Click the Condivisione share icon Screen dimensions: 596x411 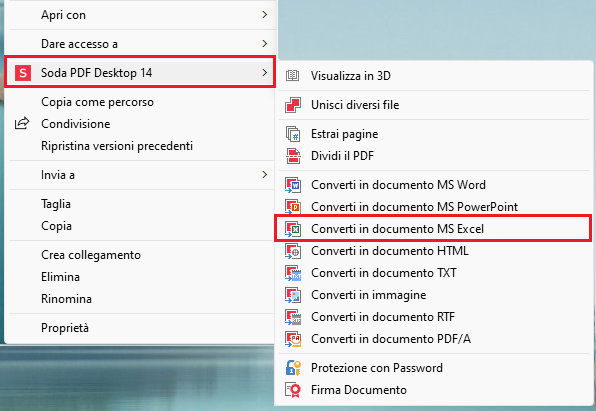point(22,123)
